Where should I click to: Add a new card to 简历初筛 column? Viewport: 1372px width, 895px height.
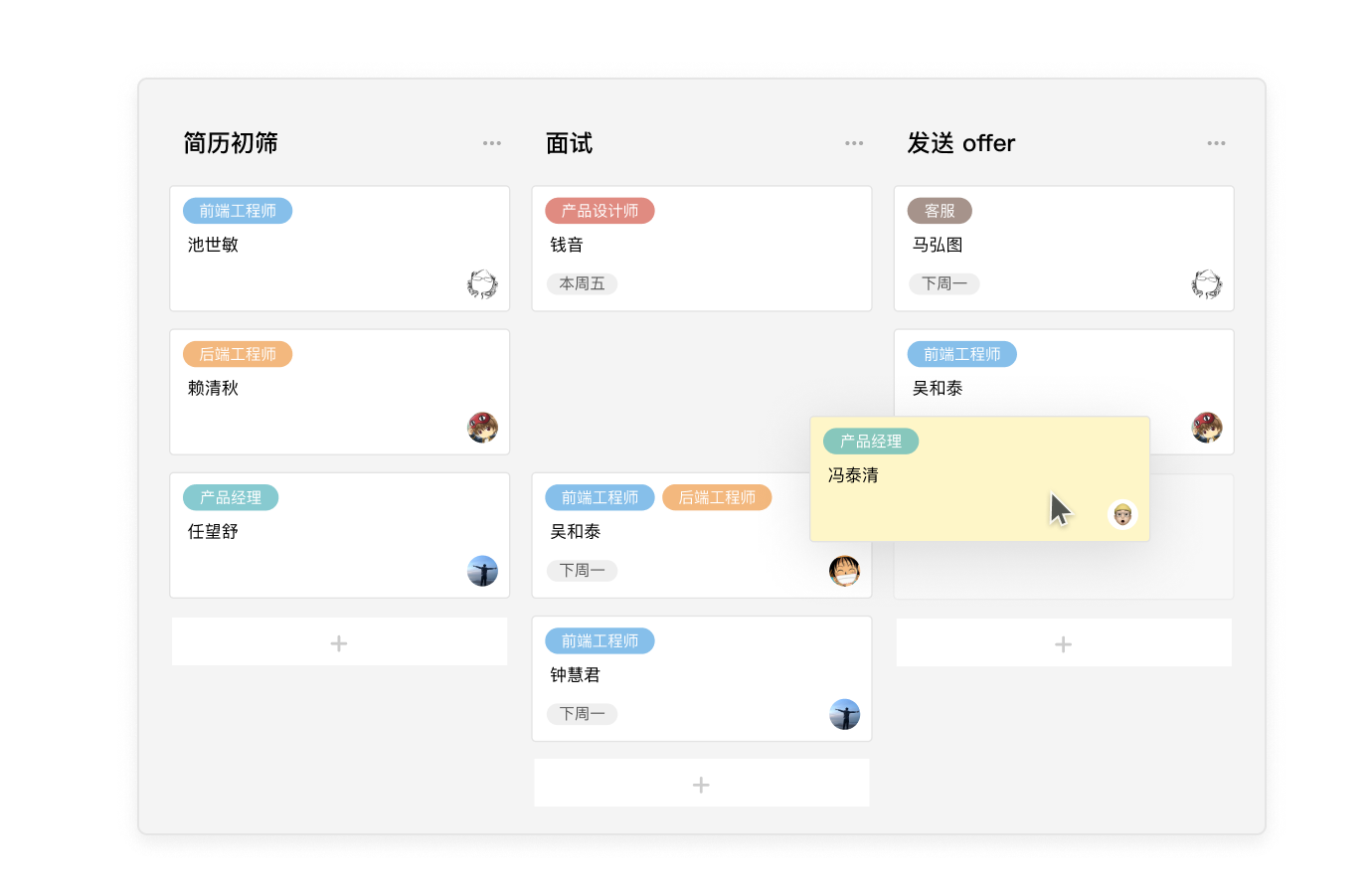click(x=339, y=643)
